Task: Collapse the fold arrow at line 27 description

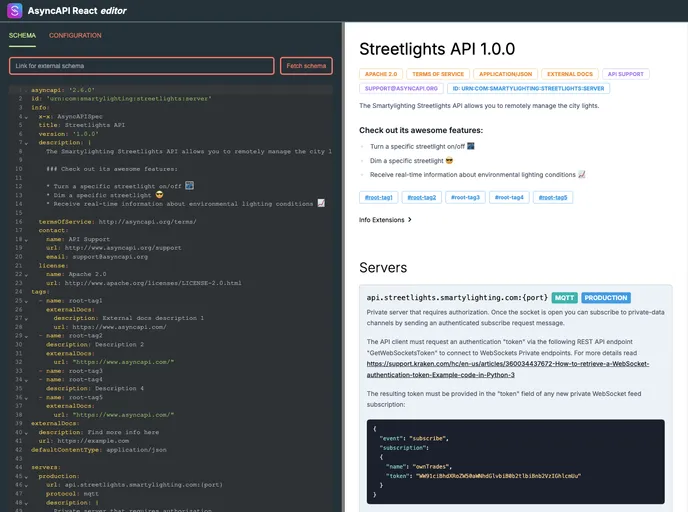Action: pos(26,319)
